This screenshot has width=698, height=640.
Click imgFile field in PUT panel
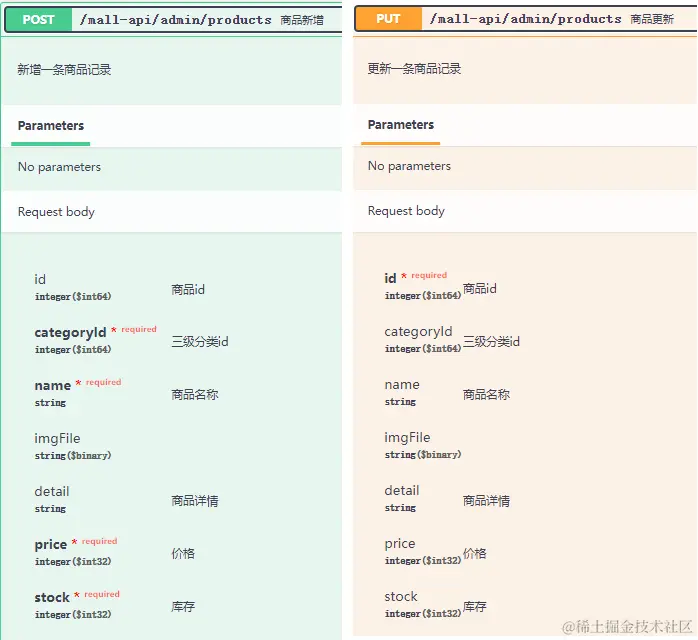(407, 438)
